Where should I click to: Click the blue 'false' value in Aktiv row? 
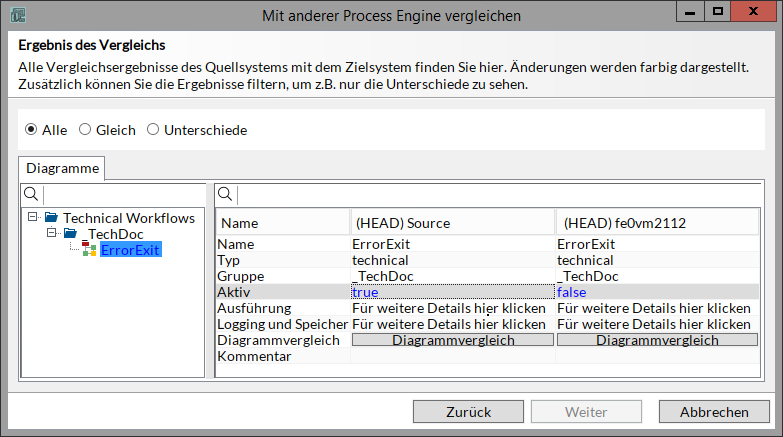pos(571,292)
